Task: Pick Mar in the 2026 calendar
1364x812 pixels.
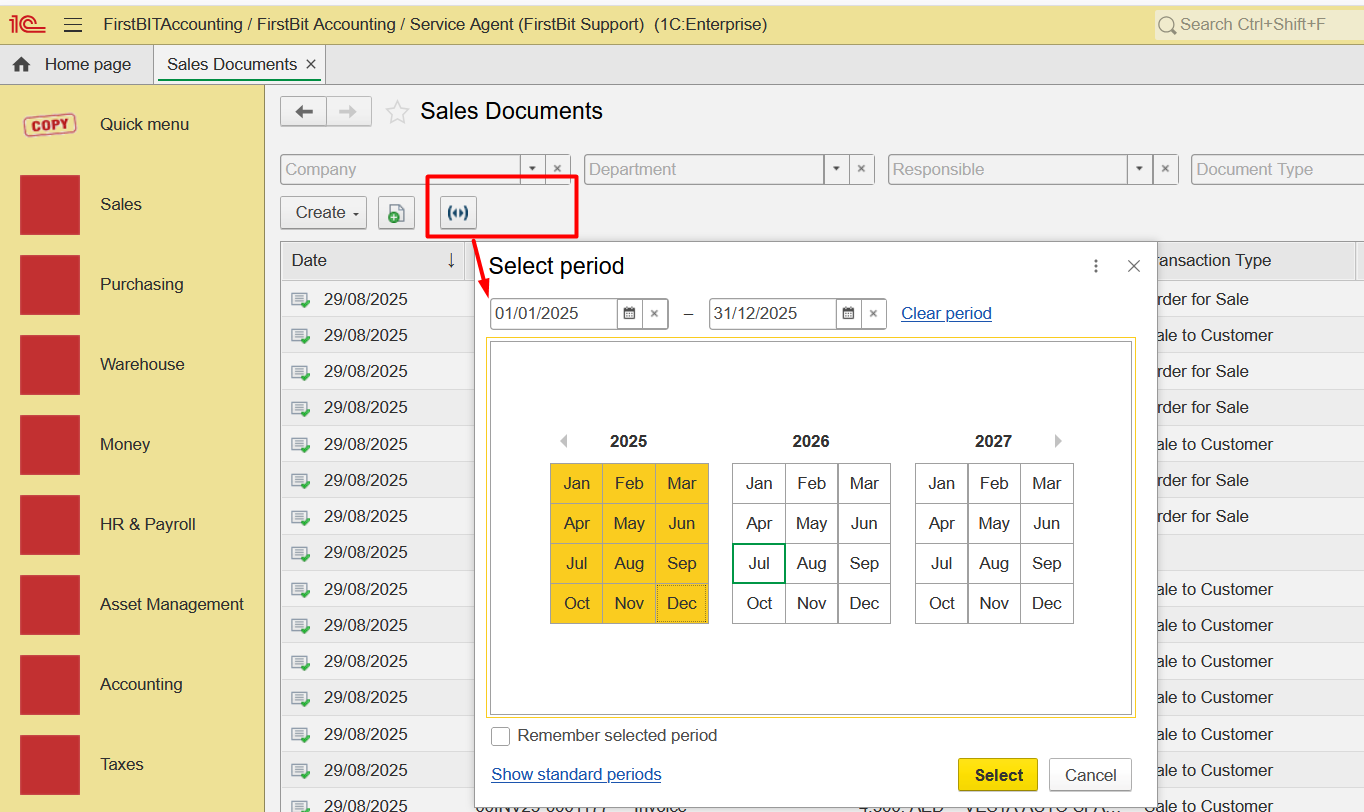Action: point(864,484)
